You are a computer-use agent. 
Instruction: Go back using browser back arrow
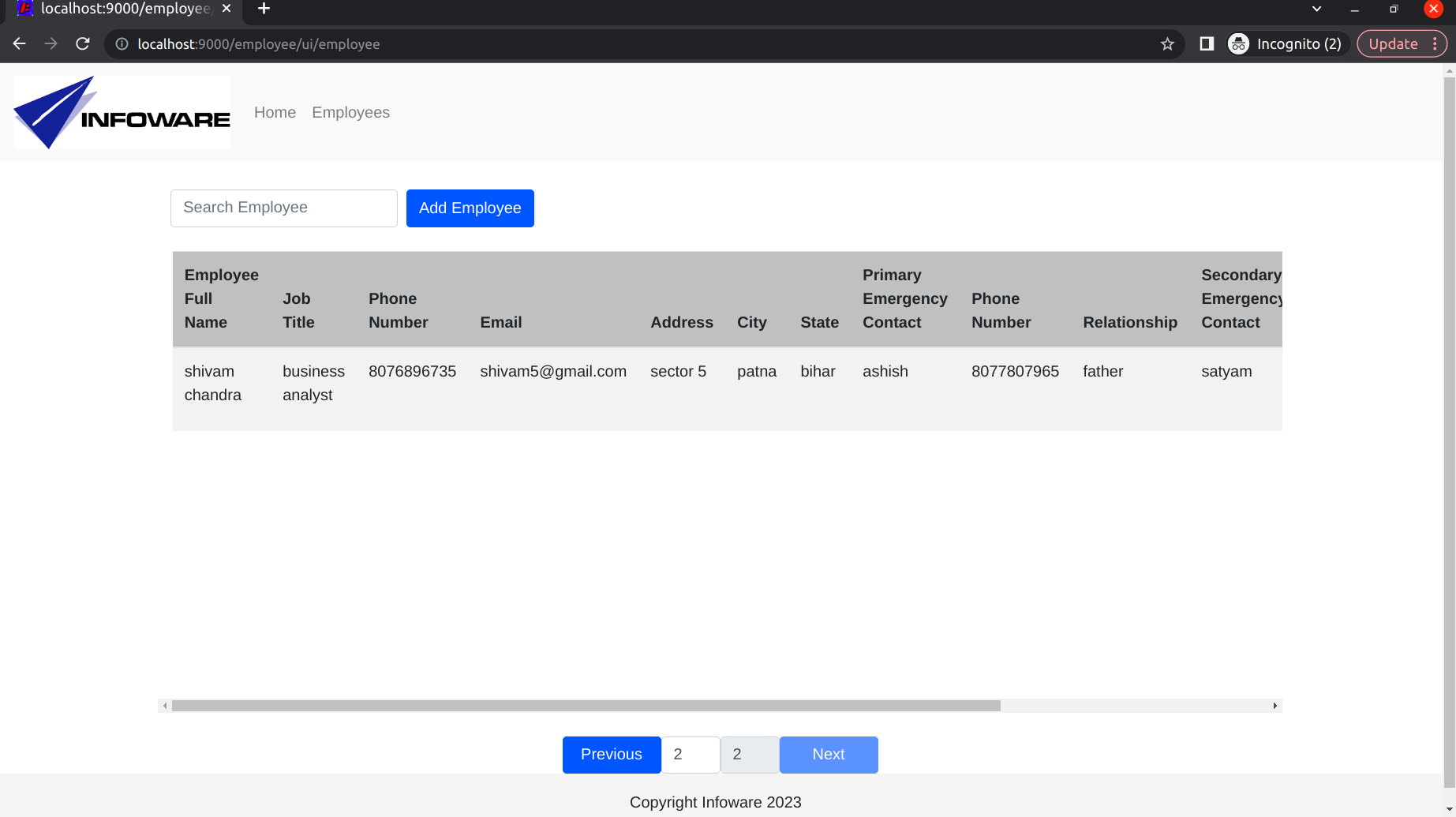[20, 44]
